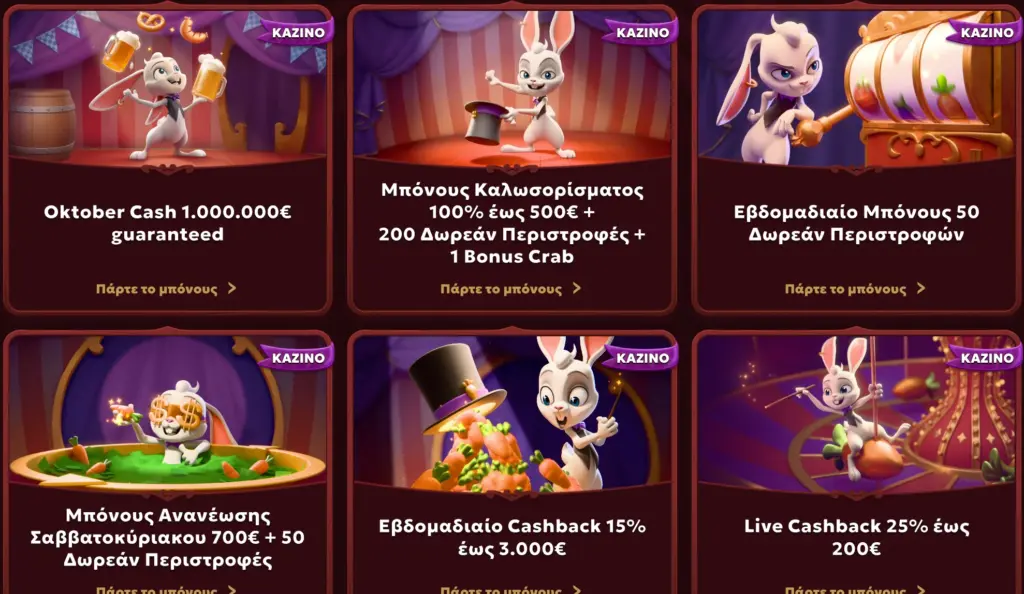Image resolution: width=1024 pixels, height=594 pixels.
Task: Select the rabbit juggling beer mugs image
Action: 167,88
